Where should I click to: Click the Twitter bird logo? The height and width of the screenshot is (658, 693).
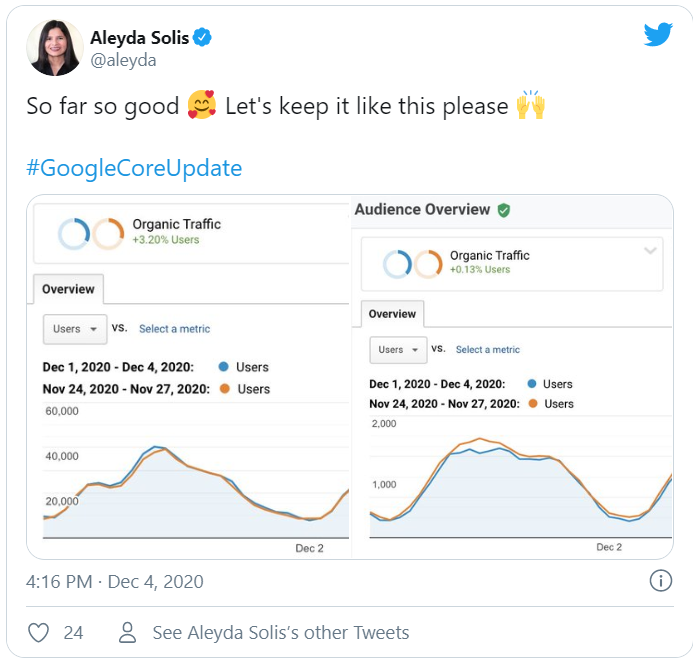coord(658,35)
